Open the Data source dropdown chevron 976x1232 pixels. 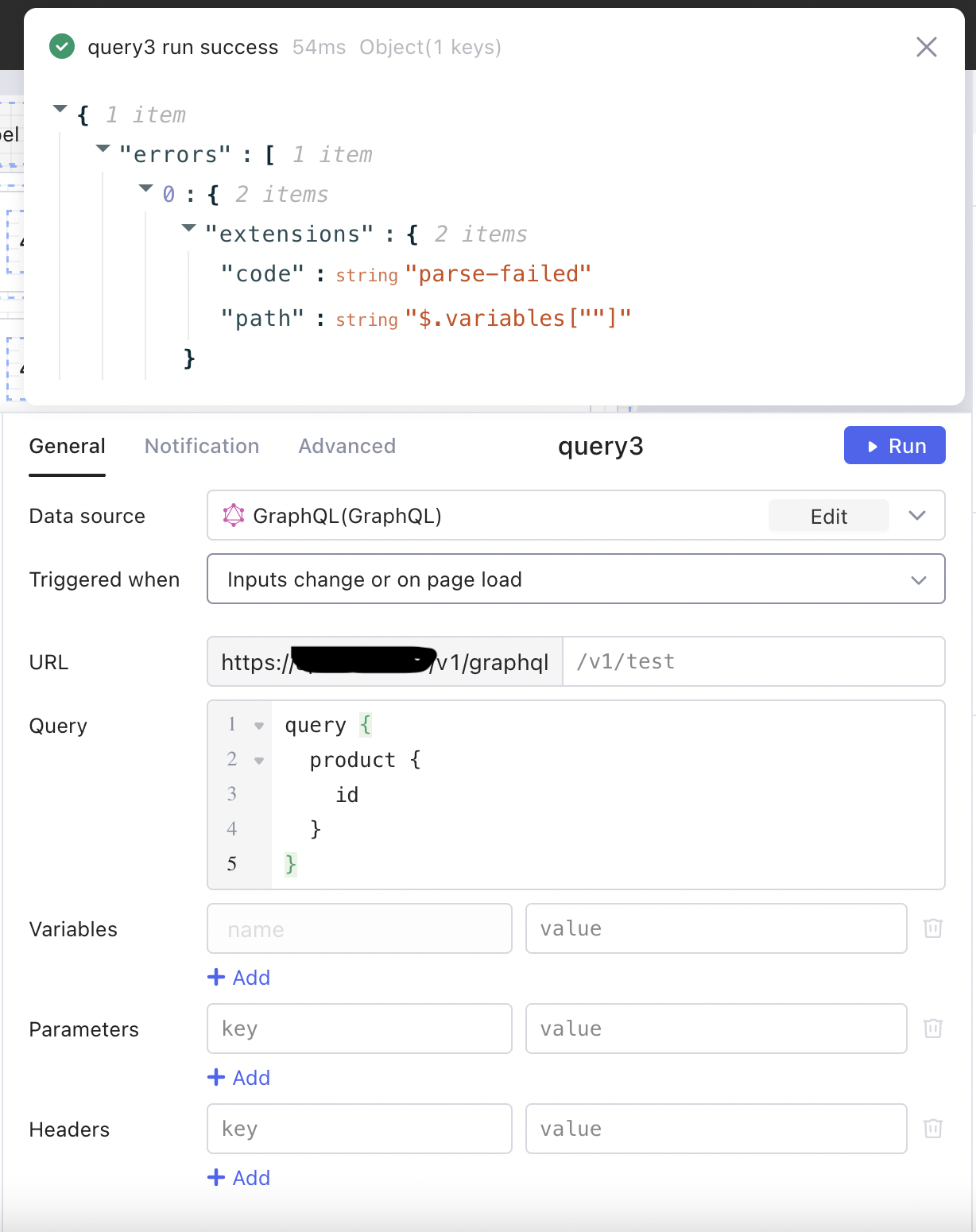(x=918, y=515)
